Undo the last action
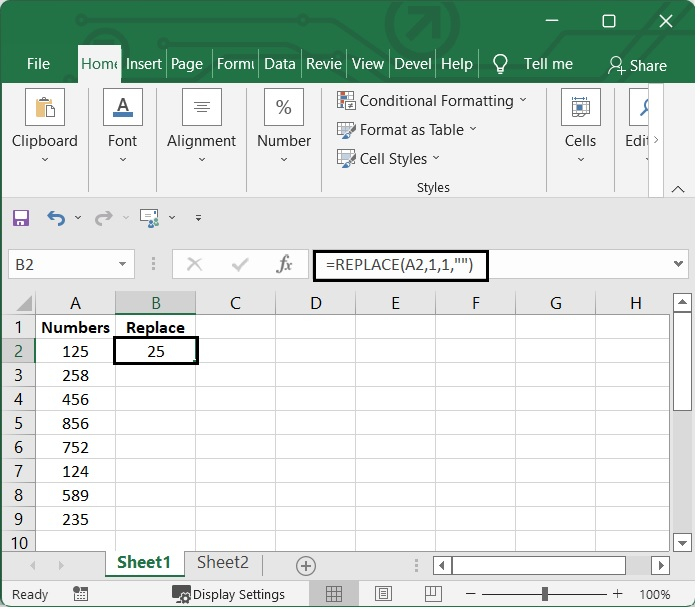 56,218
